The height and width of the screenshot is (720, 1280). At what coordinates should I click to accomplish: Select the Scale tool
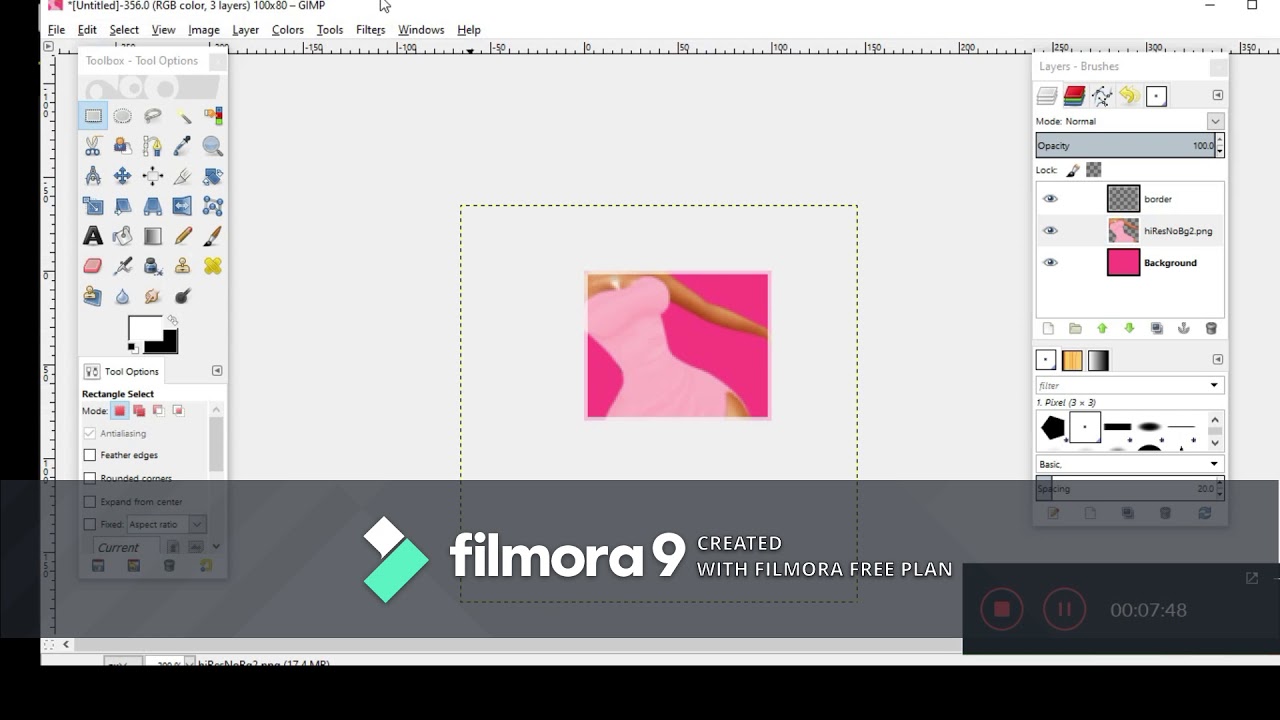click(x=93, y=206)
